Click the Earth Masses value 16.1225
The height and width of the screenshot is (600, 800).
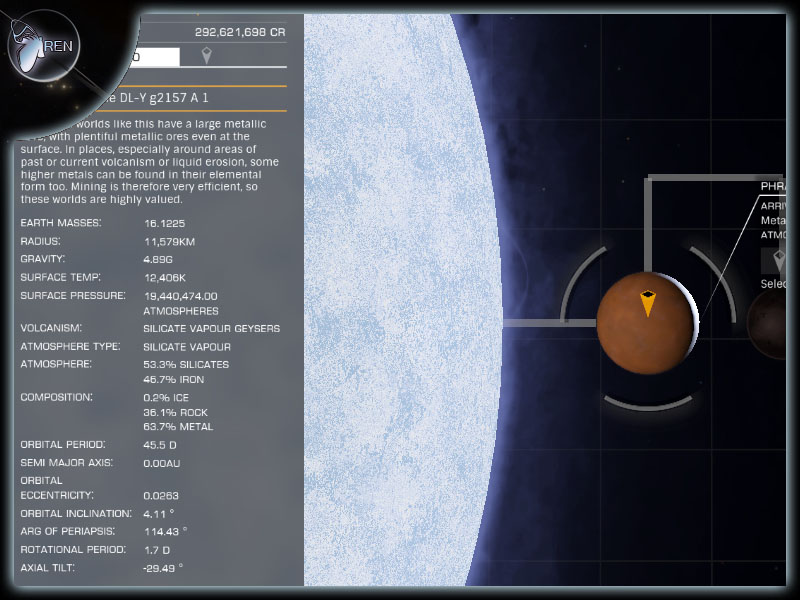(164, 223)
